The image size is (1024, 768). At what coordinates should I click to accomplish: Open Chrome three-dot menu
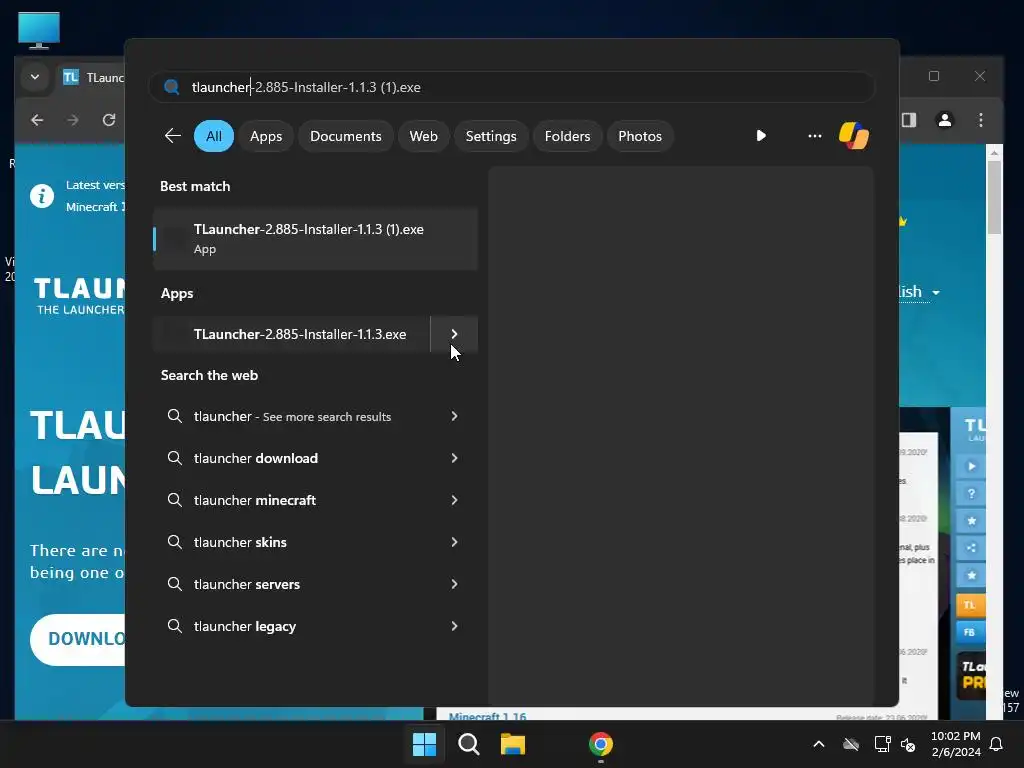point(980,120)
